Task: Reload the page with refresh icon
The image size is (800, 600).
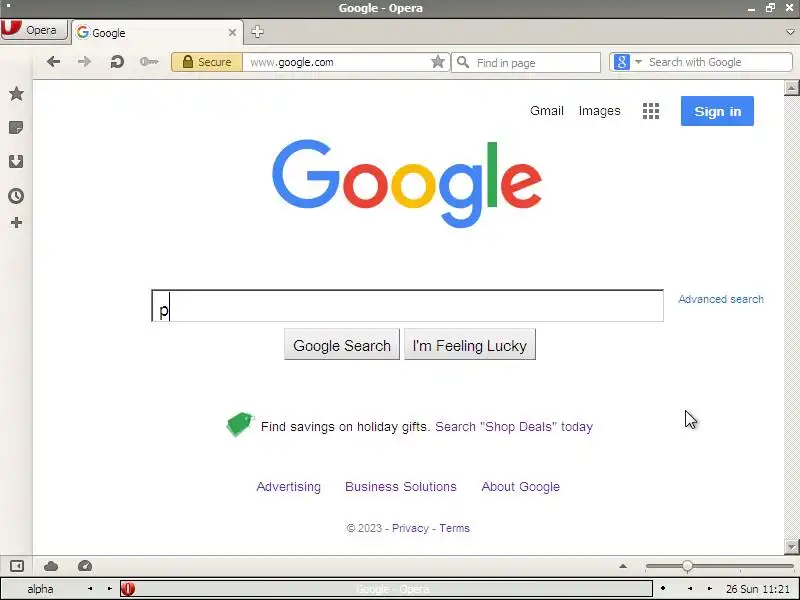Action: (117, 62)
